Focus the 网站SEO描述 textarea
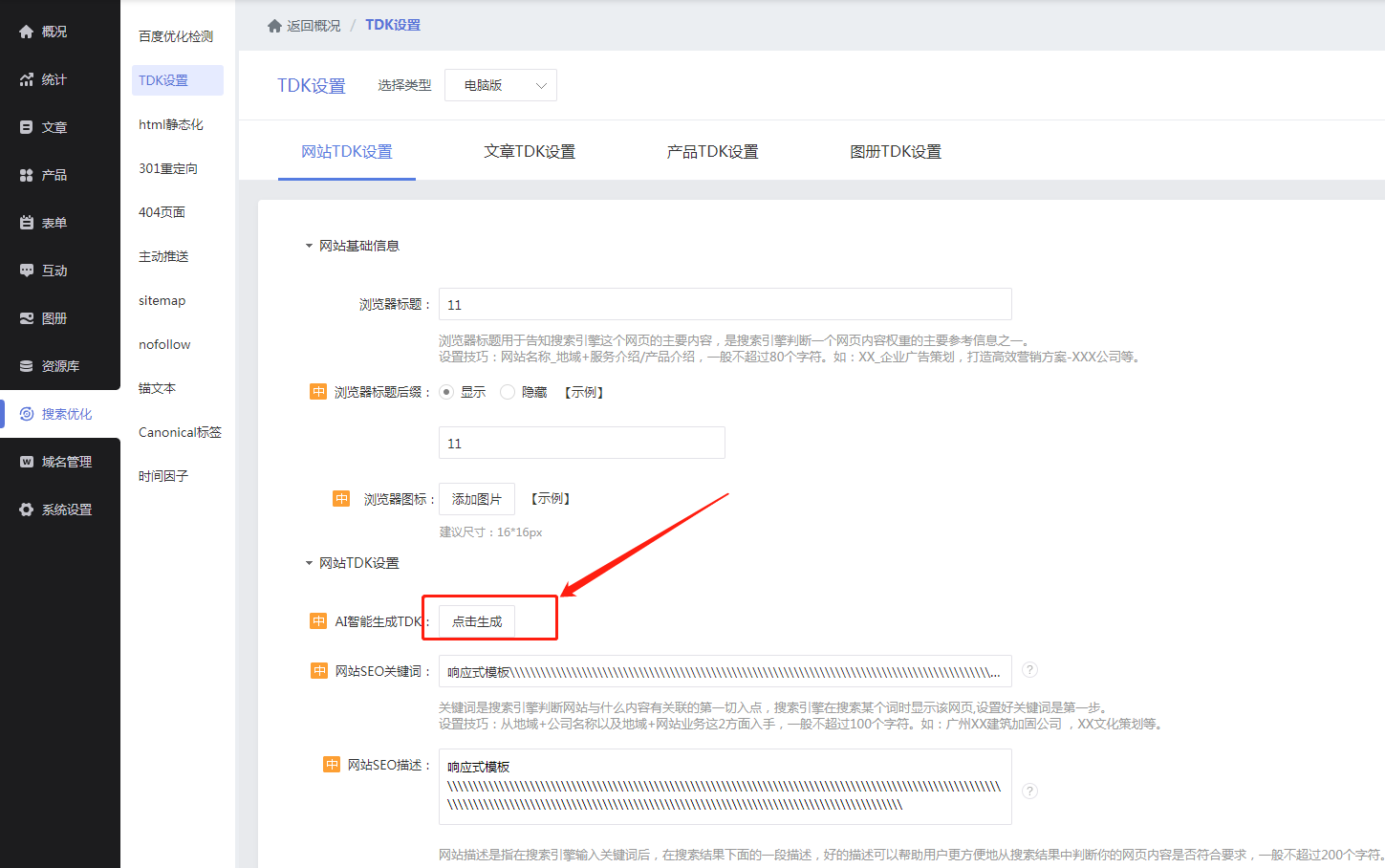Image resolution: width=1385 pixels, height=868 pixels. point(725,787)
